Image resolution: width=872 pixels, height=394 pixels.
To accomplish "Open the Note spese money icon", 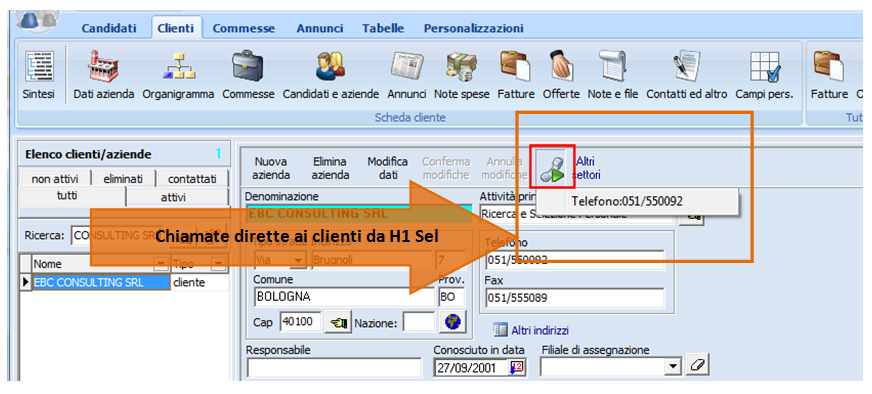I will click(462, 76).
